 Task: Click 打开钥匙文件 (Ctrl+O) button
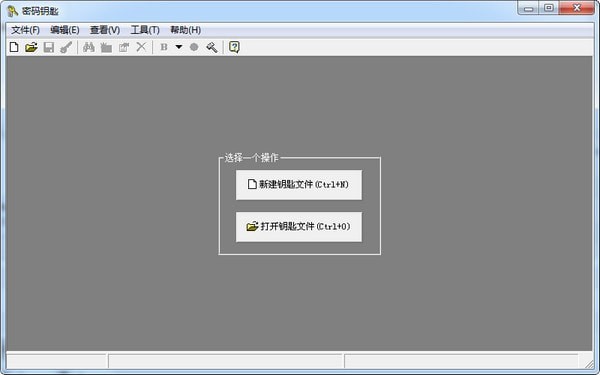(299, 227)
